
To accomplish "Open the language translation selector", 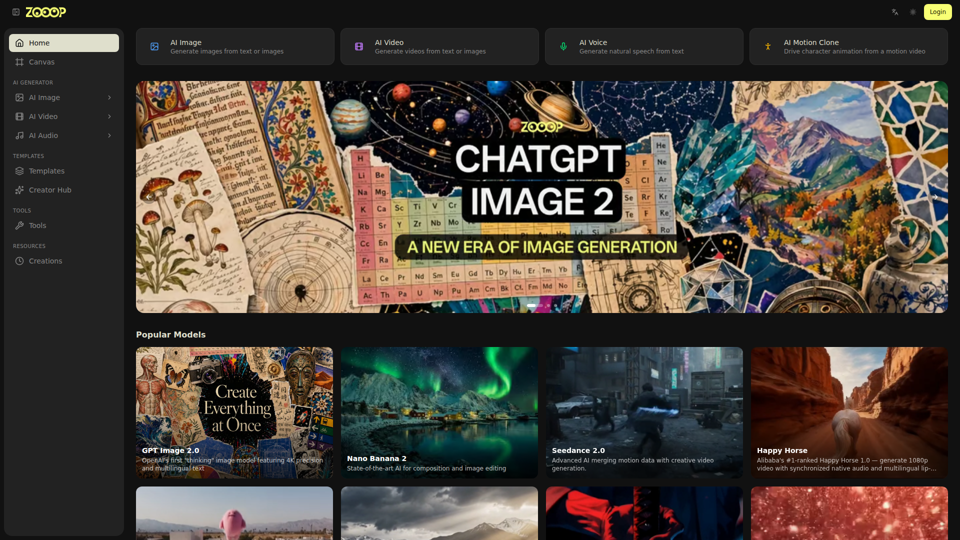I will pos(895,12).
